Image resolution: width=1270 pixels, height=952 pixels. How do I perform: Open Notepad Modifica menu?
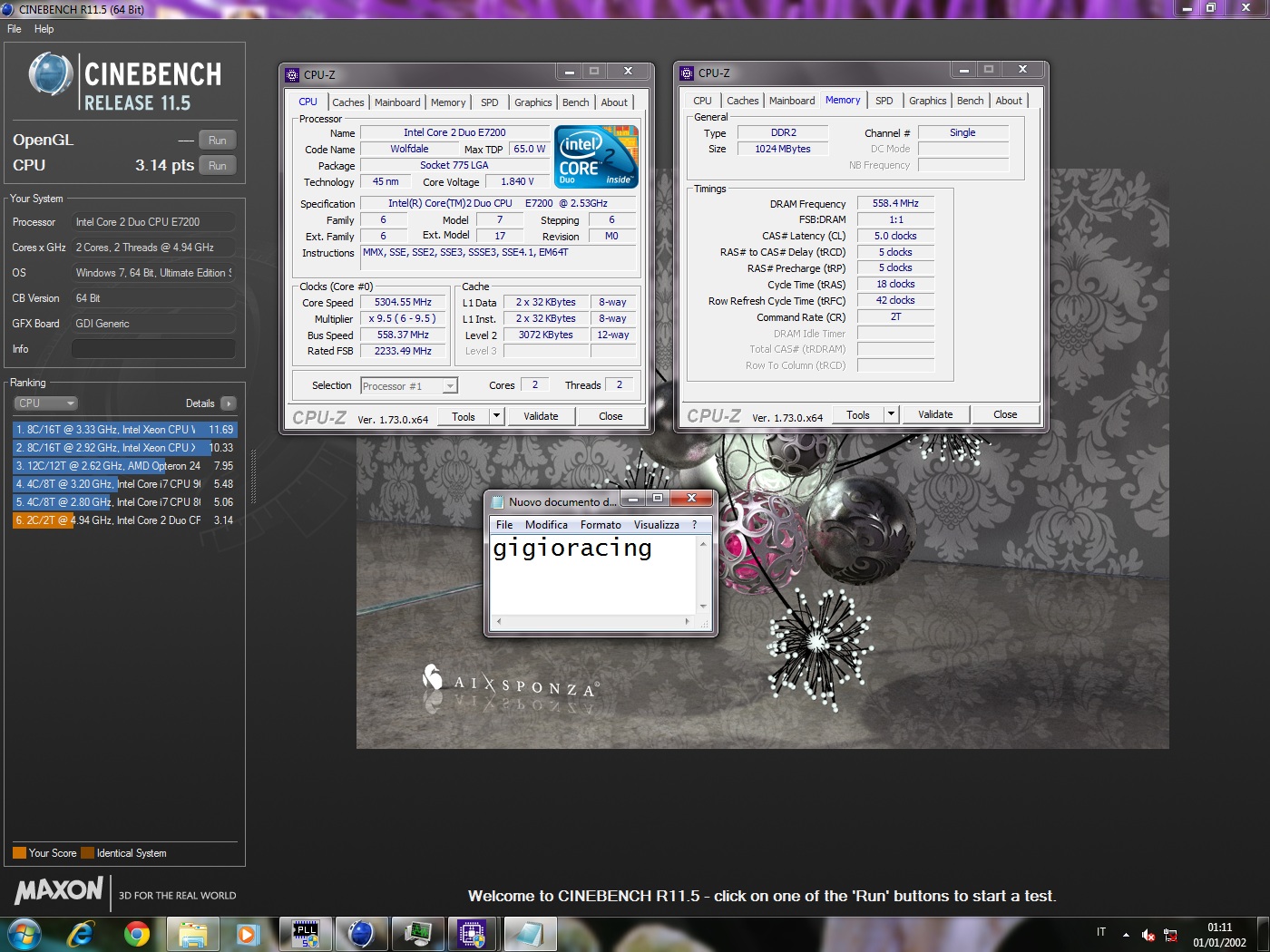[546, 525]
